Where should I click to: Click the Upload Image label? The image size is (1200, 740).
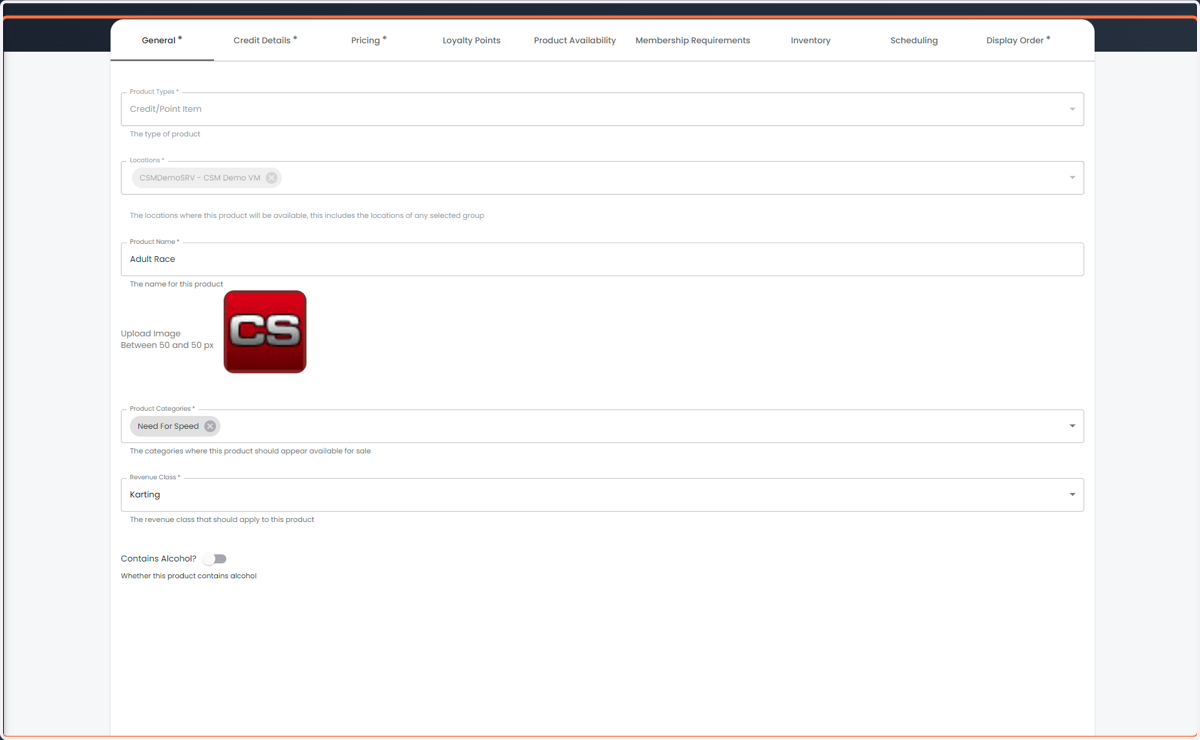click(151, 333)
